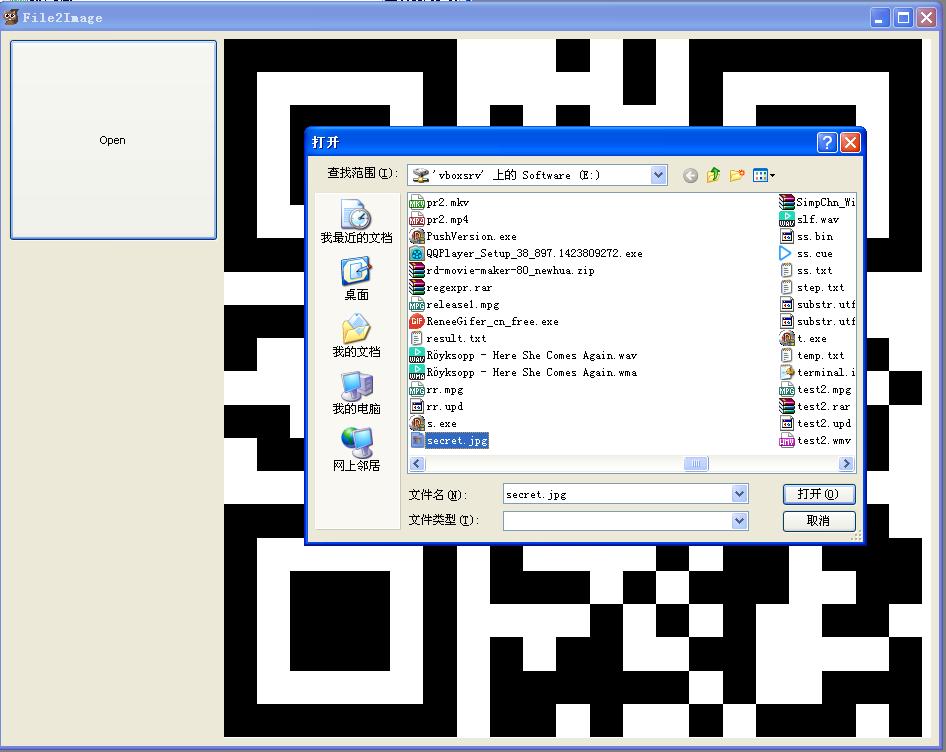Image resolution: width=946 pixels, height=752 pixels.
Task: Select ReneeGifer_cn_free.exe file icon
Action: point(417,321)
